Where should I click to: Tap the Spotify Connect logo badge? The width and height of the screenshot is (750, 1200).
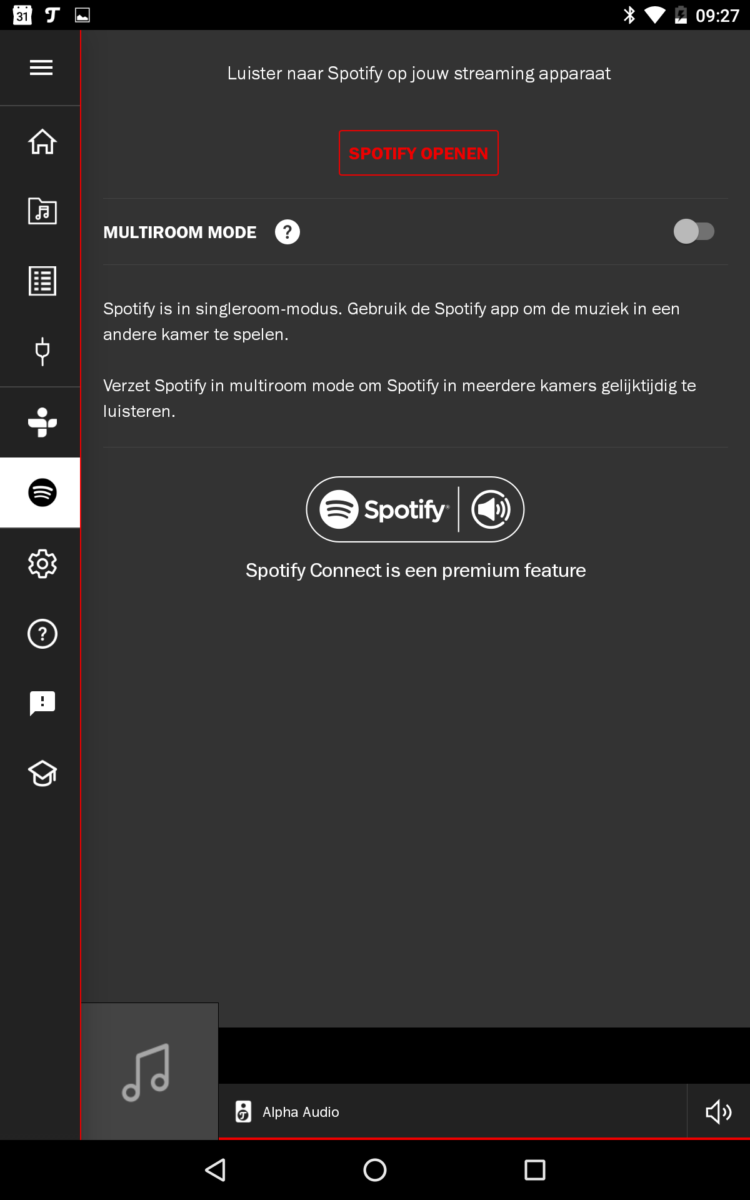[x=415, y=510]
